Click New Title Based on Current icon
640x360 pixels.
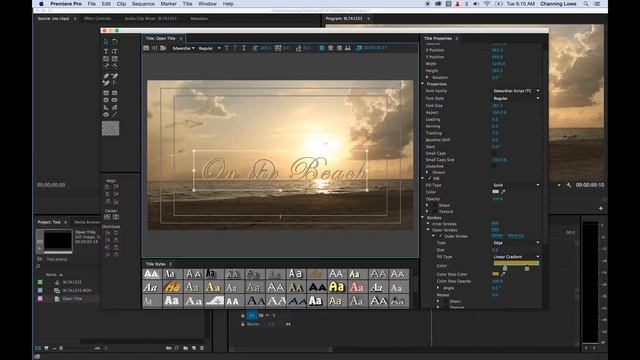tap(146, 48)
